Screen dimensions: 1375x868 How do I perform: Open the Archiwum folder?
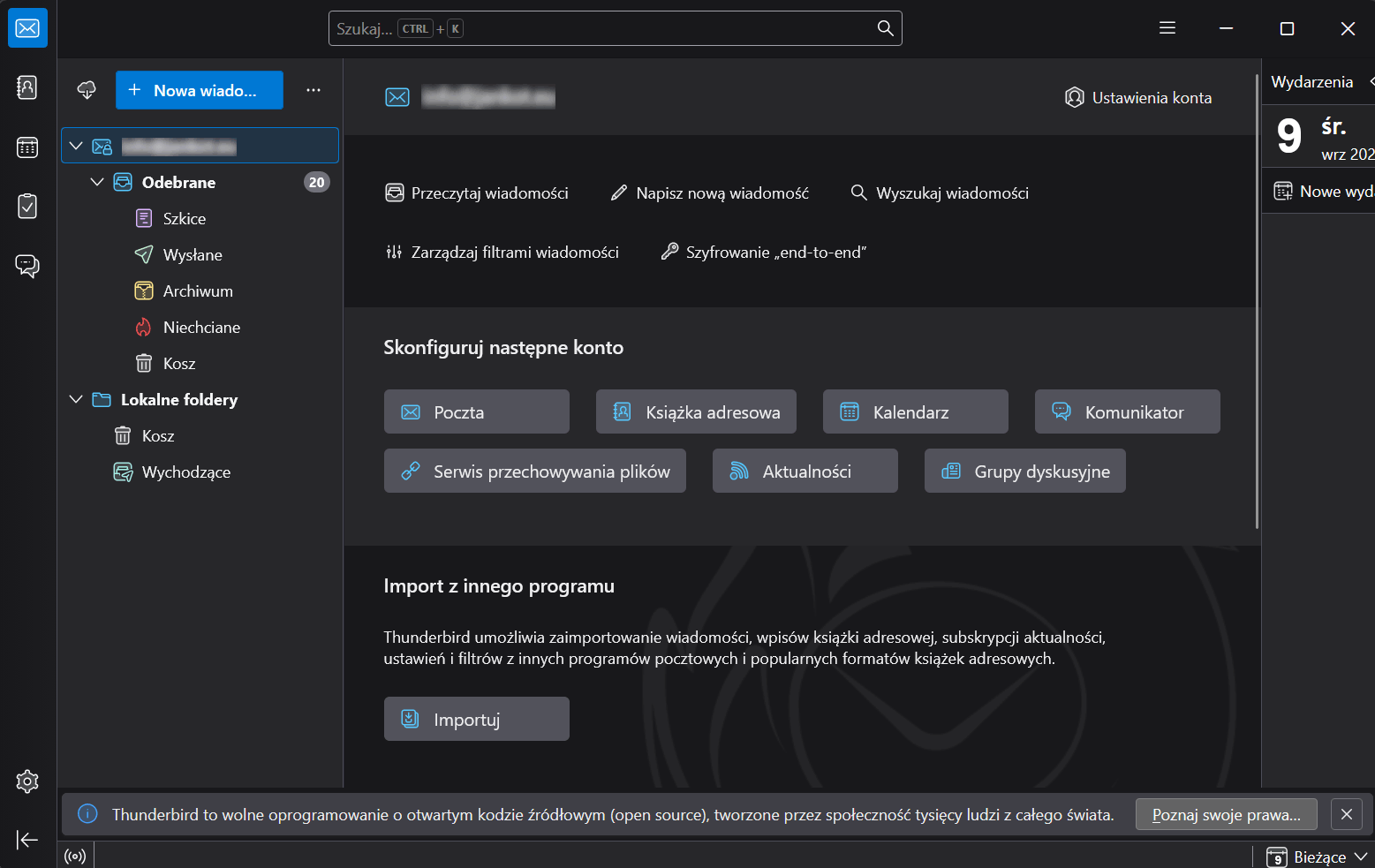coord(200,291)
